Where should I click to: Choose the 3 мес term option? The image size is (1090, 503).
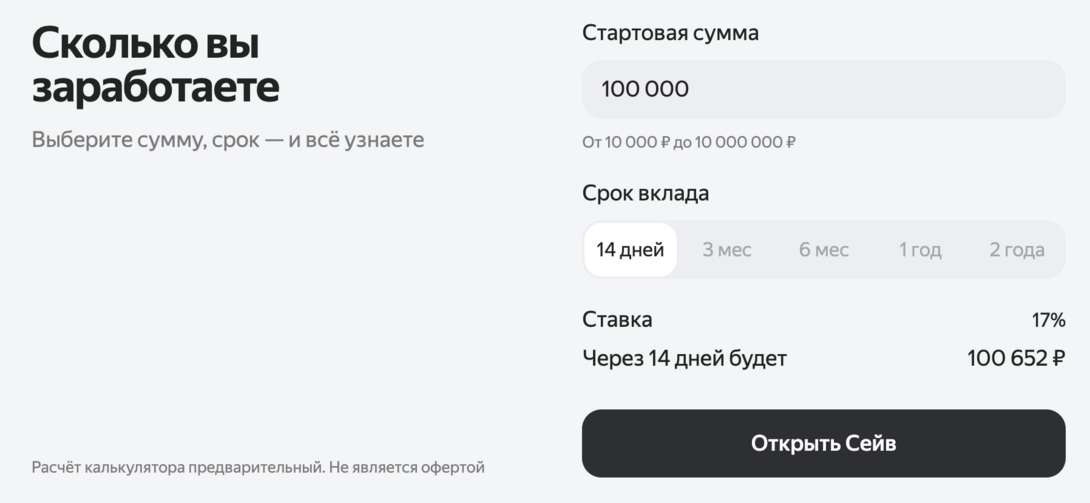[726, 250]
